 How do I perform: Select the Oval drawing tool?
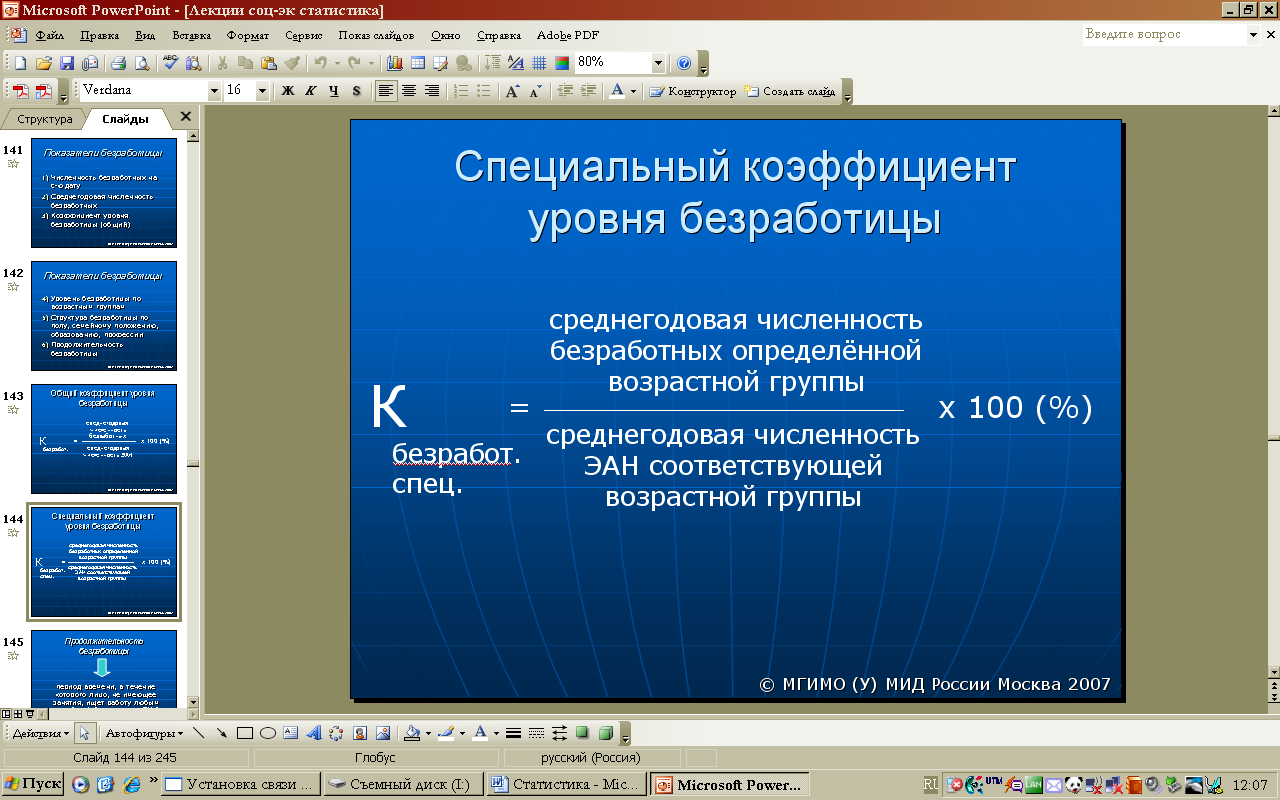267,733
